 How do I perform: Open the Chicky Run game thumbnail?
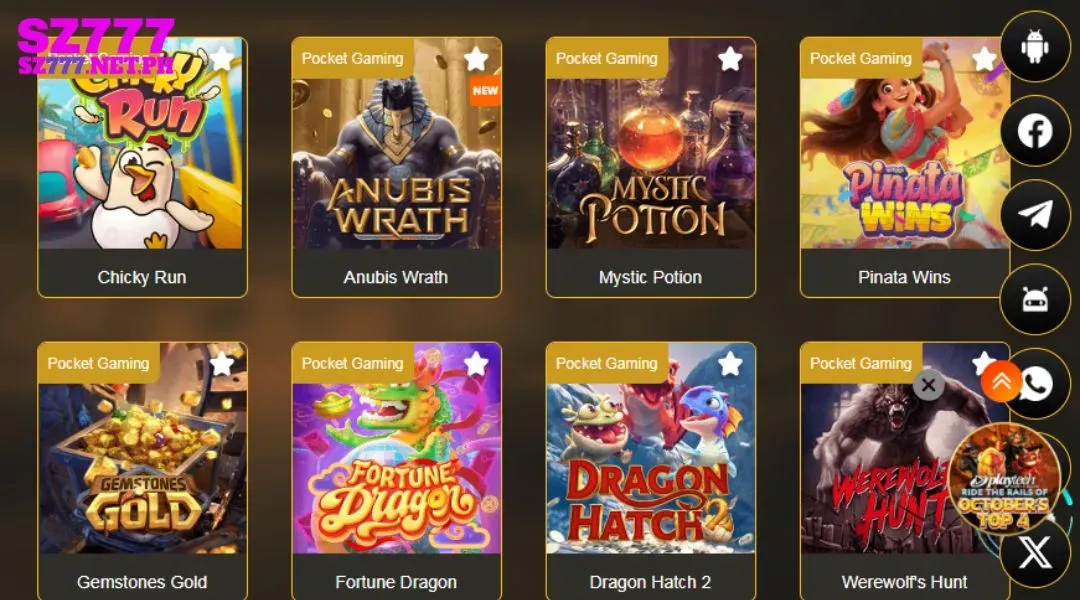coord(142,143)
